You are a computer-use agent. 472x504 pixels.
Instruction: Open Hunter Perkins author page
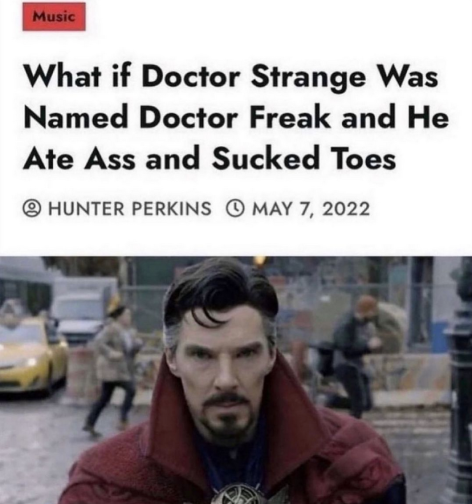pos(130,209)
